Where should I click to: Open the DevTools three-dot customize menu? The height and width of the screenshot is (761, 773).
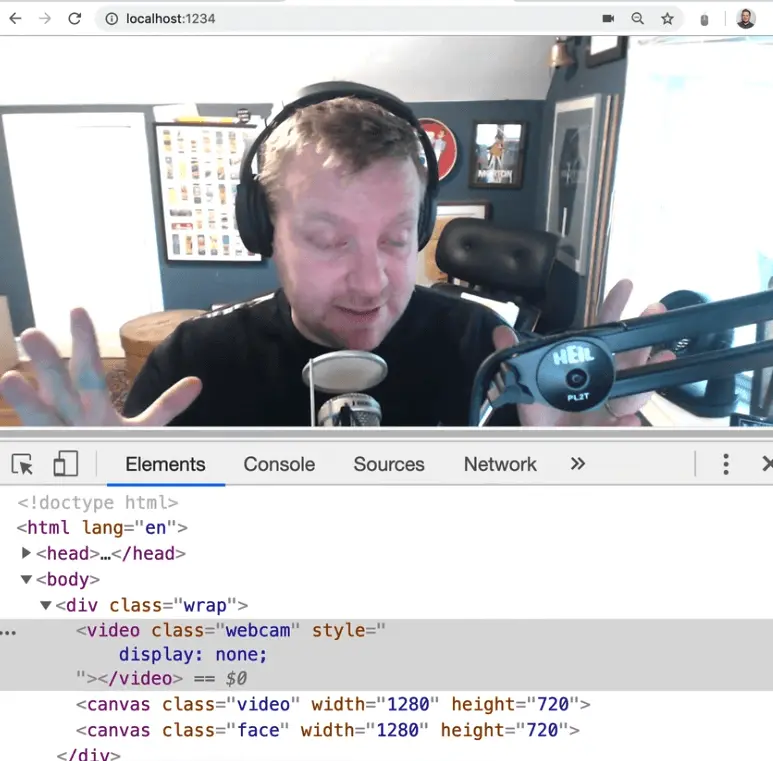pyautogui.click(x=726, y=464)
